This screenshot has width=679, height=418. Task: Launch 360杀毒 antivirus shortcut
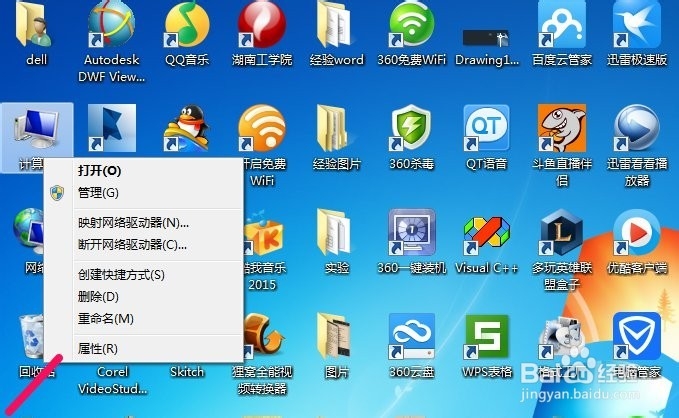click(x=411, y=128)
